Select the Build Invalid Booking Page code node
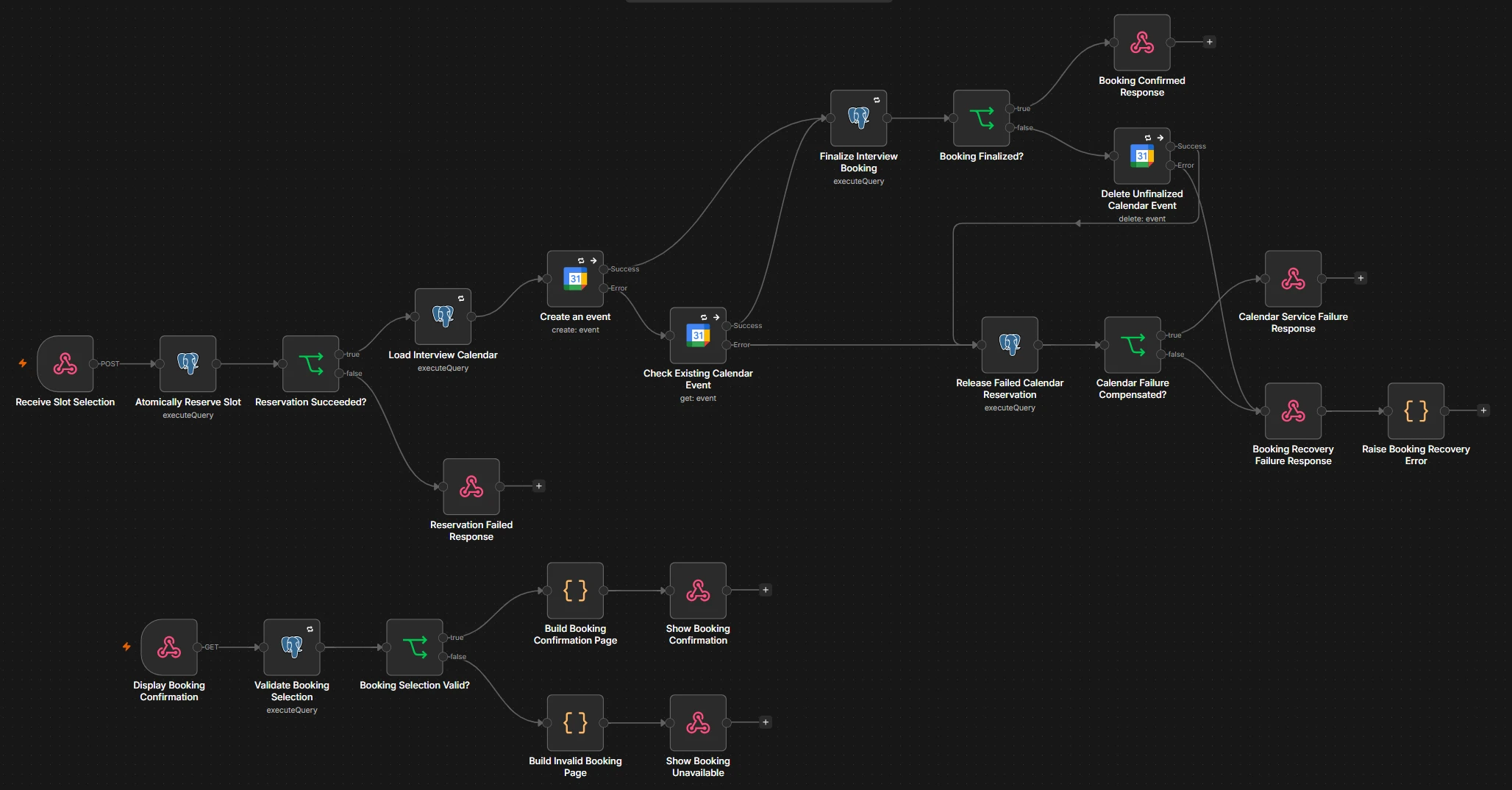 (x=575, y=723)
